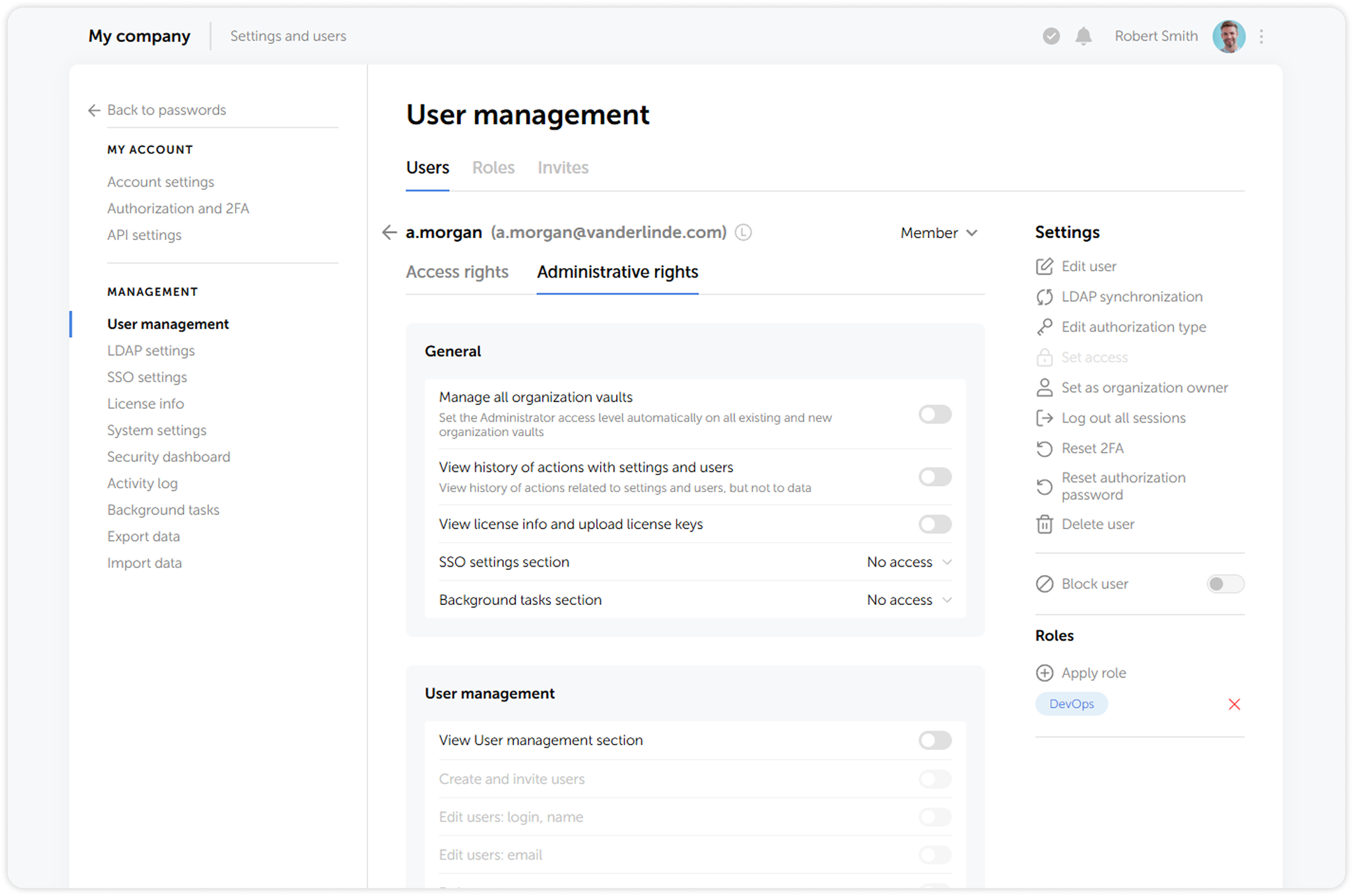1353x896 pixels.
Task: Click the Edit user icon
Action: click(x=1045, y=266)
